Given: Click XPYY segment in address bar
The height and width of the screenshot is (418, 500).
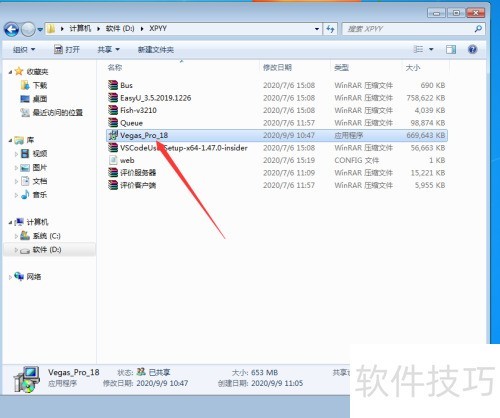Looking at the screenshot, I should click(158, 29).
